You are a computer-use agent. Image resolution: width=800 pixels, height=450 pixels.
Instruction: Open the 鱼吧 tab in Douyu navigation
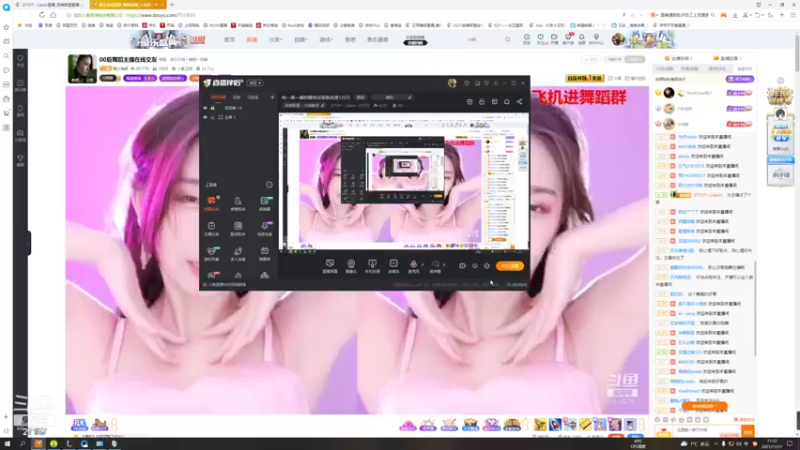tap(350, 39)
